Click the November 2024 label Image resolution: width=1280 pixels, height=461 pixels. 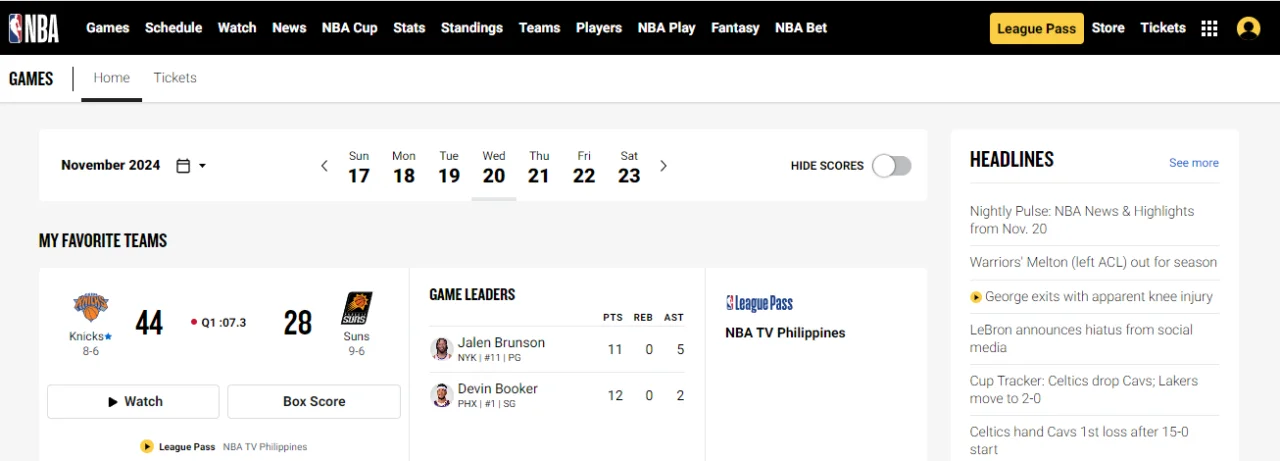(110, 166)
